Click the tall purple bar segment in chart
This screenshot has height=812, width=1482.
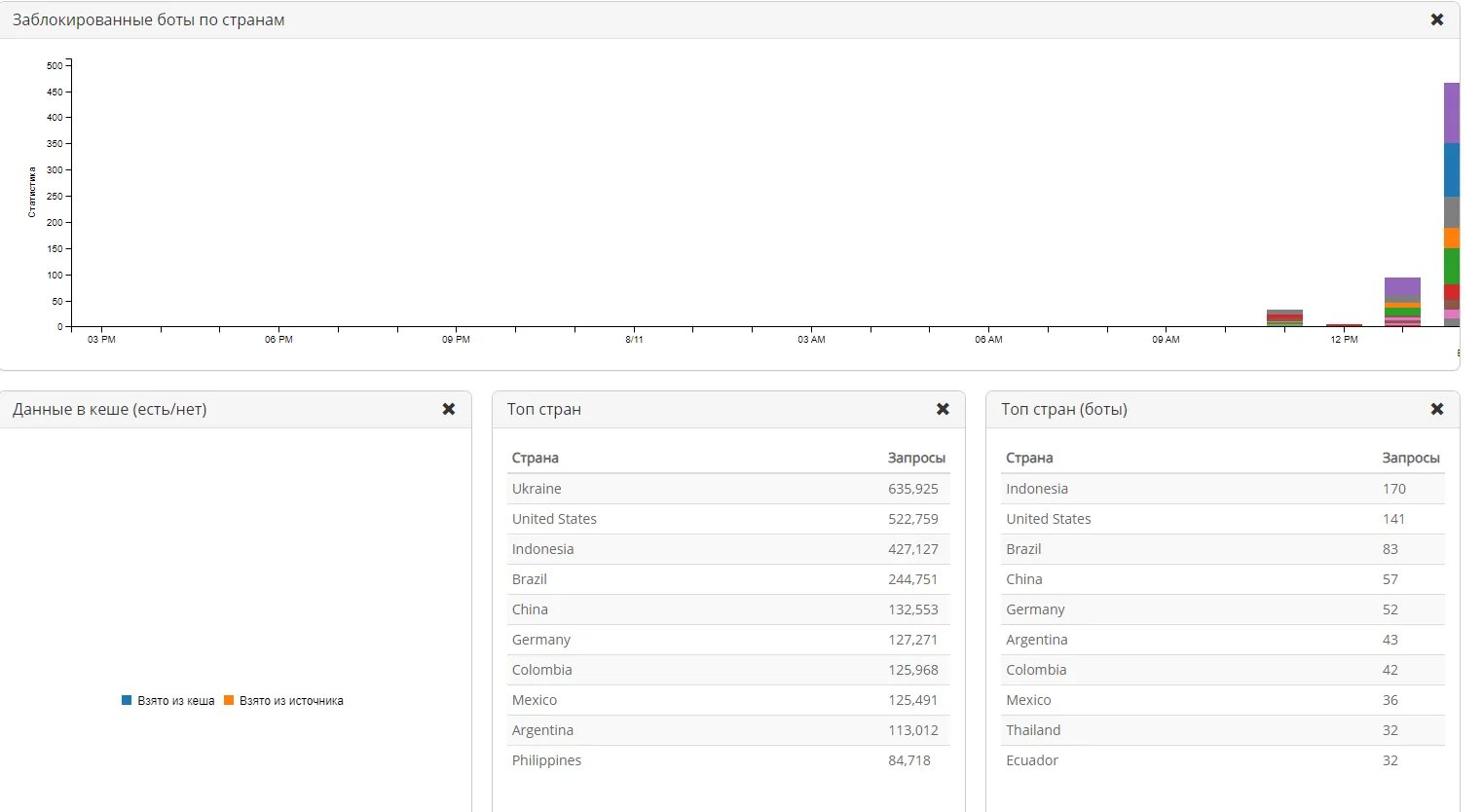[1451, 113]
